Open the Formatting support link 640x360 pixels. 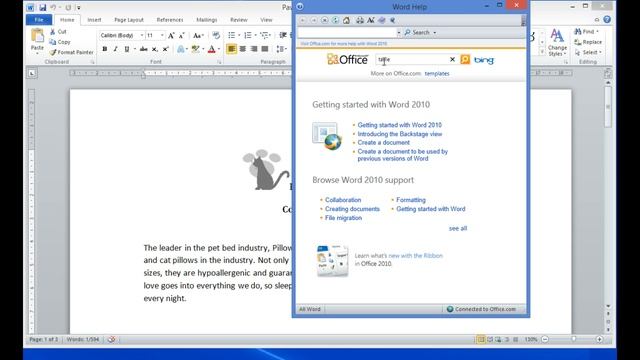pyautogui.click(x=411, y=200)
